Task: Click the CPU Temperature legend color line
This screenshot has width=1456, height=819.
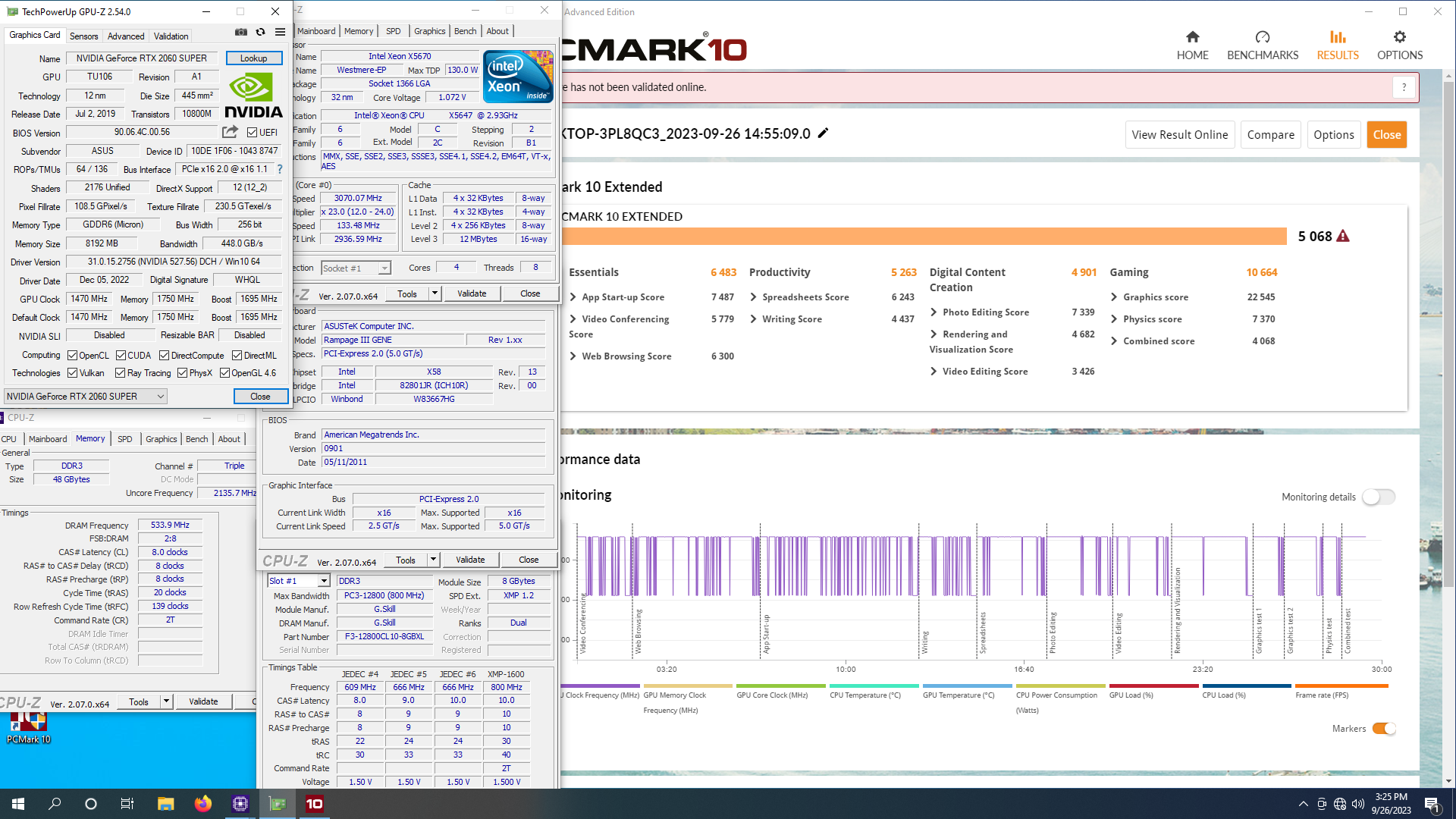Action: 874,686
